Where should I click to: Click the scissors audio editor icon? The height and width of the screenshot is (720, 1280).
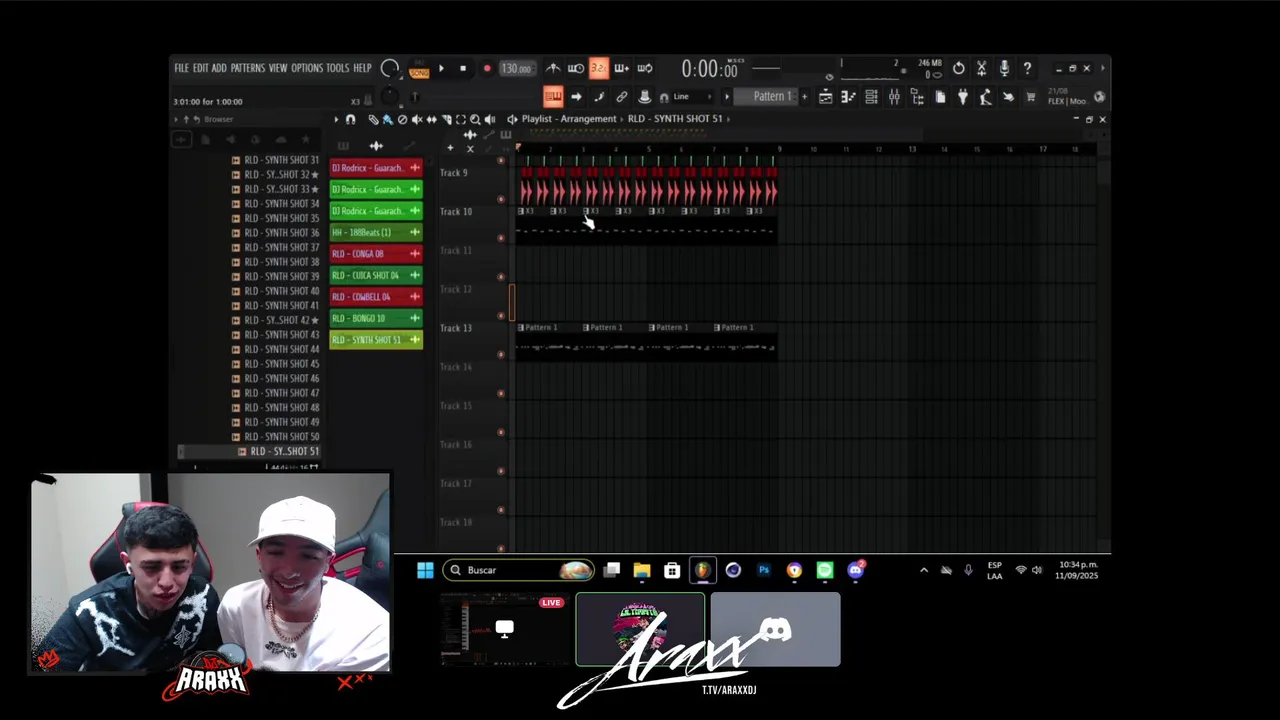981,68
